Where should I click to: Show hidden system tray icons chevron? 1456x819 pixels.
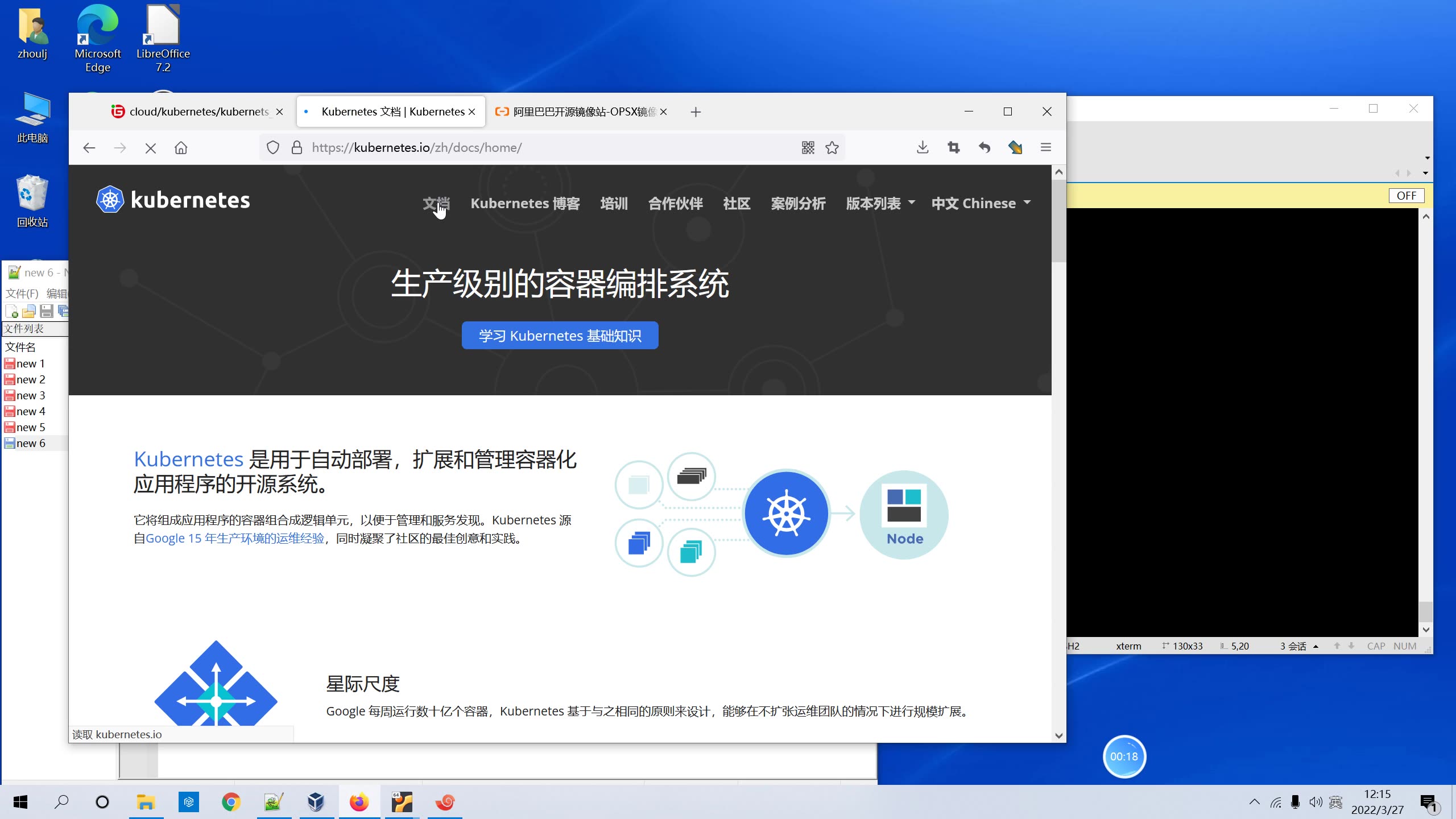click(x=1254, y=802)
